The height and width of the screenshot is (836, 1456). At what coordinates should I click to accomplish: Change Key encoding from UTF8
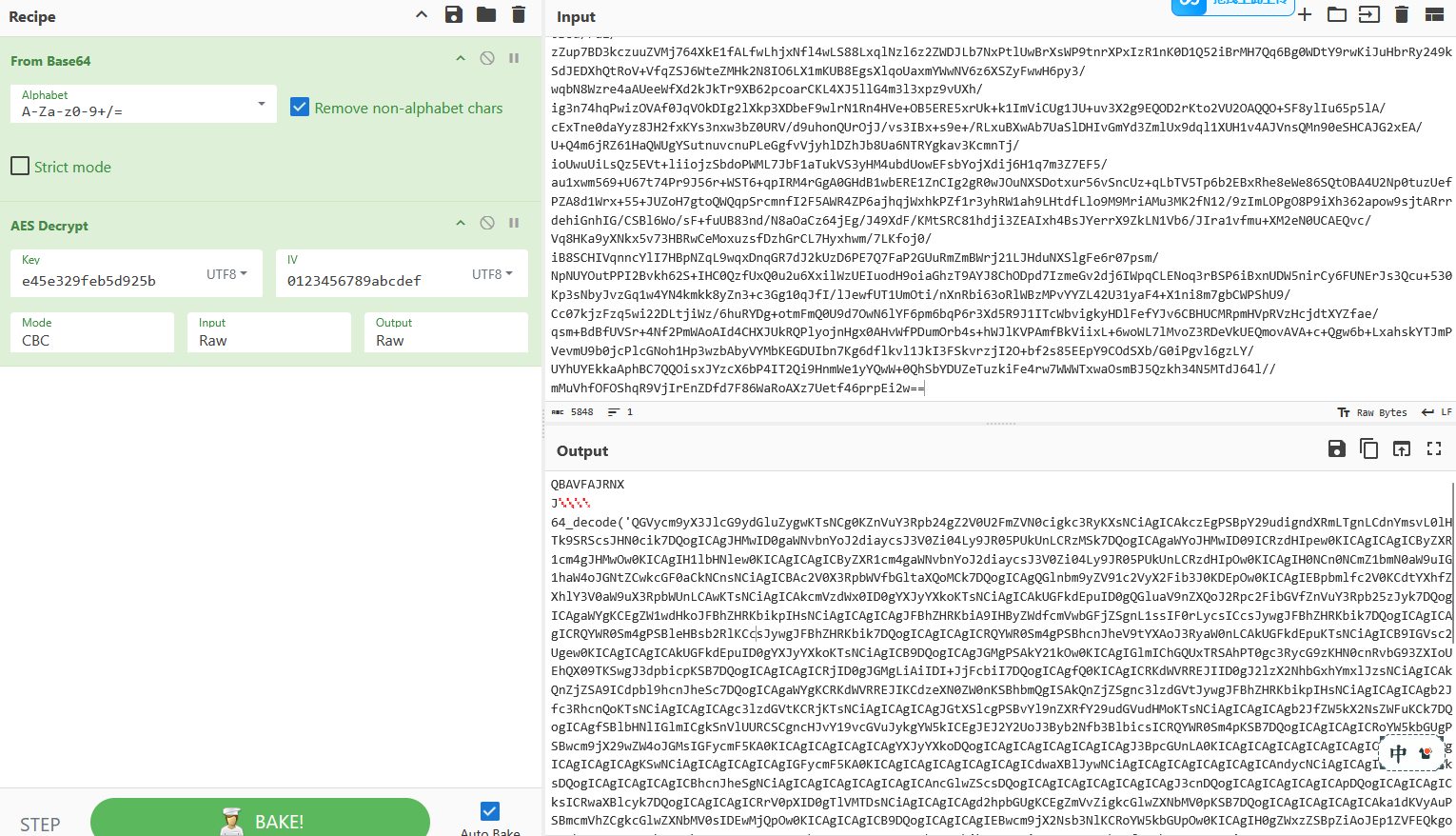227,274
